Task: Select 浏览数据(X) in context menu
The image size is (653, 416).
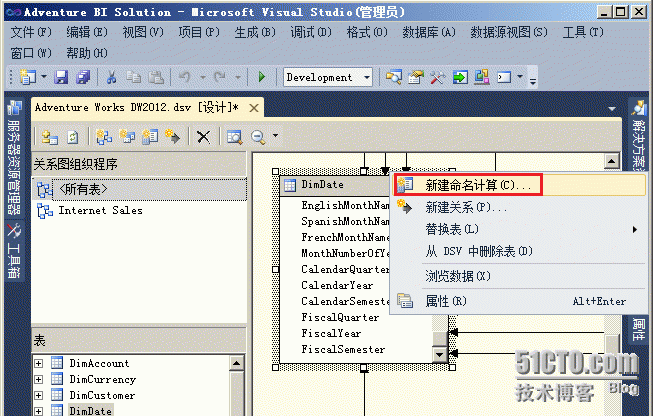Action: pos(519,276)
